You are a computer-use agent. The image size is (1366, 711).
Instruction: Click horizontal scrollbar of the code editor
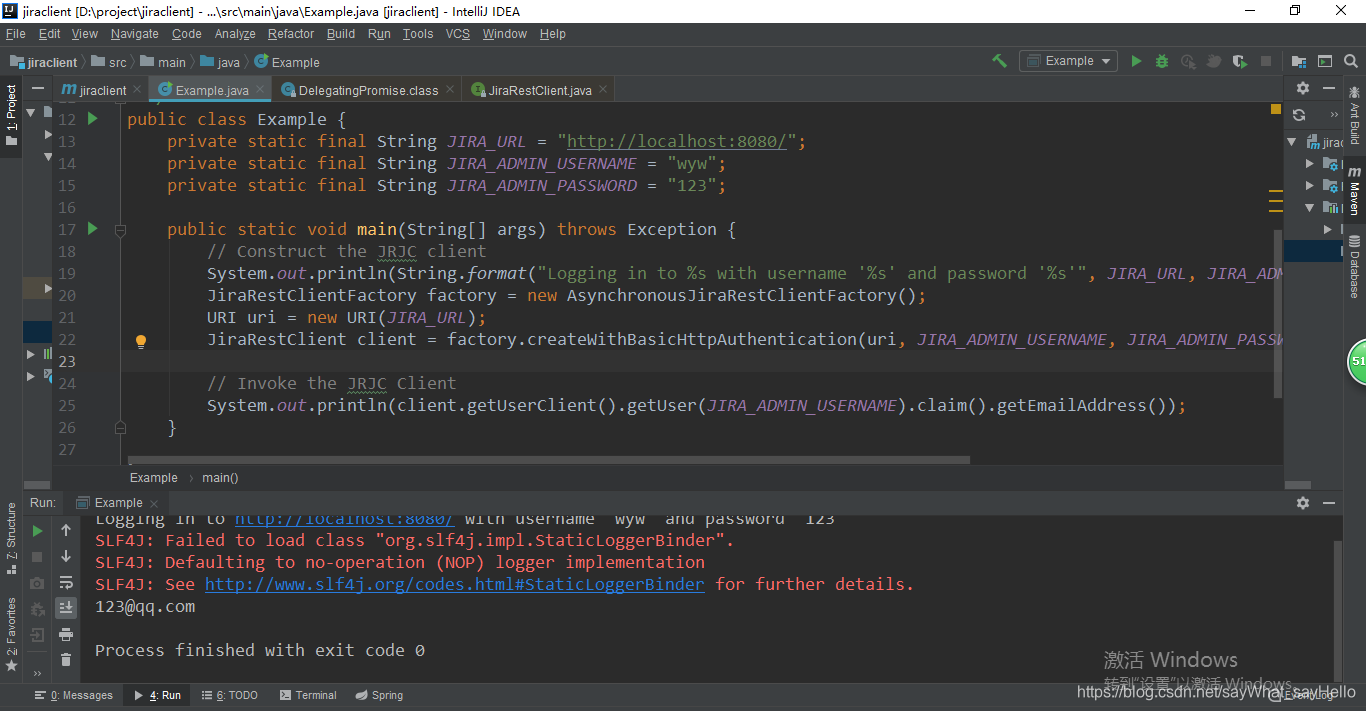(x=549, y=461)
